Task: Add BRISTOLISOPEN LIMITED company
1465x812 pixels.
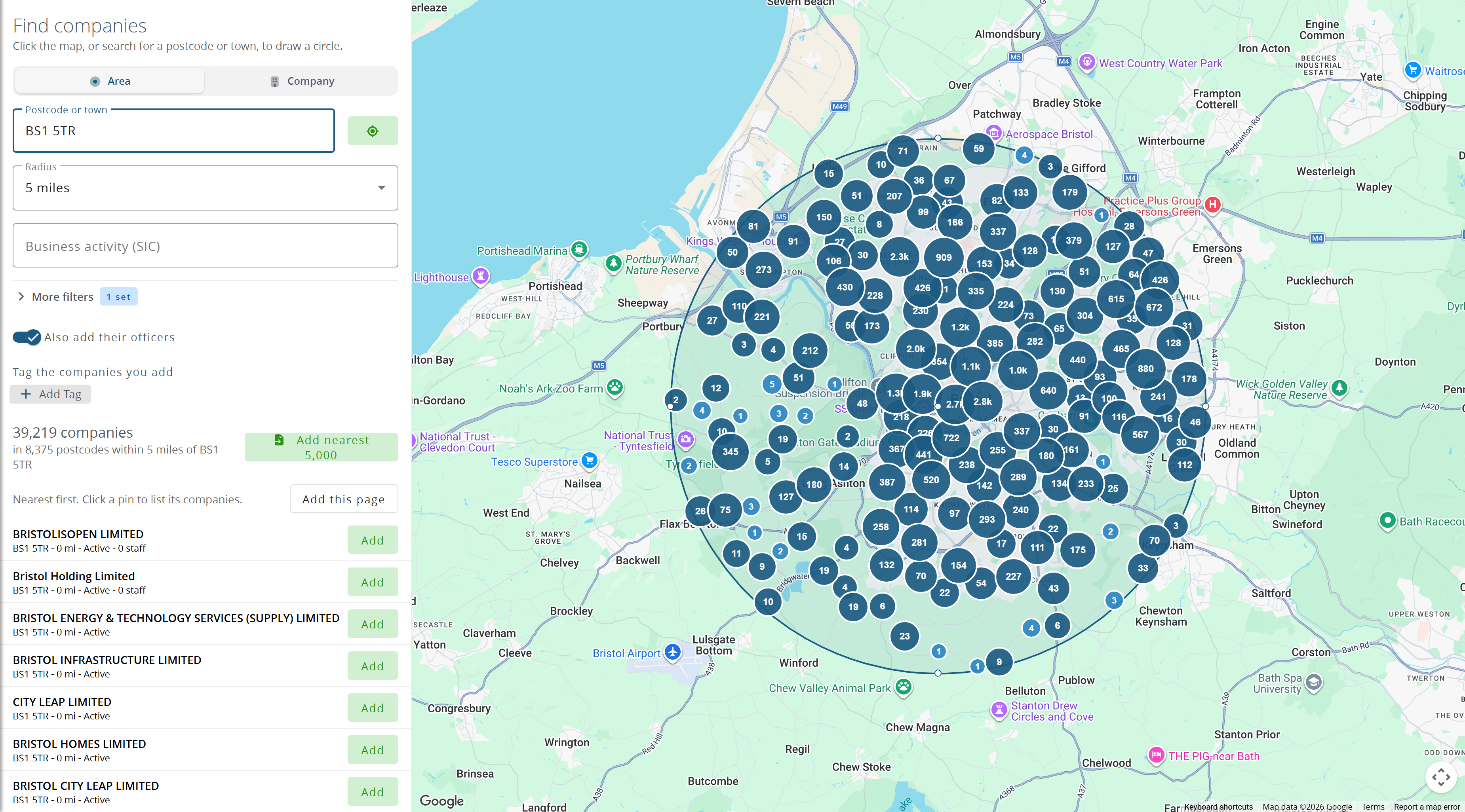Action: 373,540
